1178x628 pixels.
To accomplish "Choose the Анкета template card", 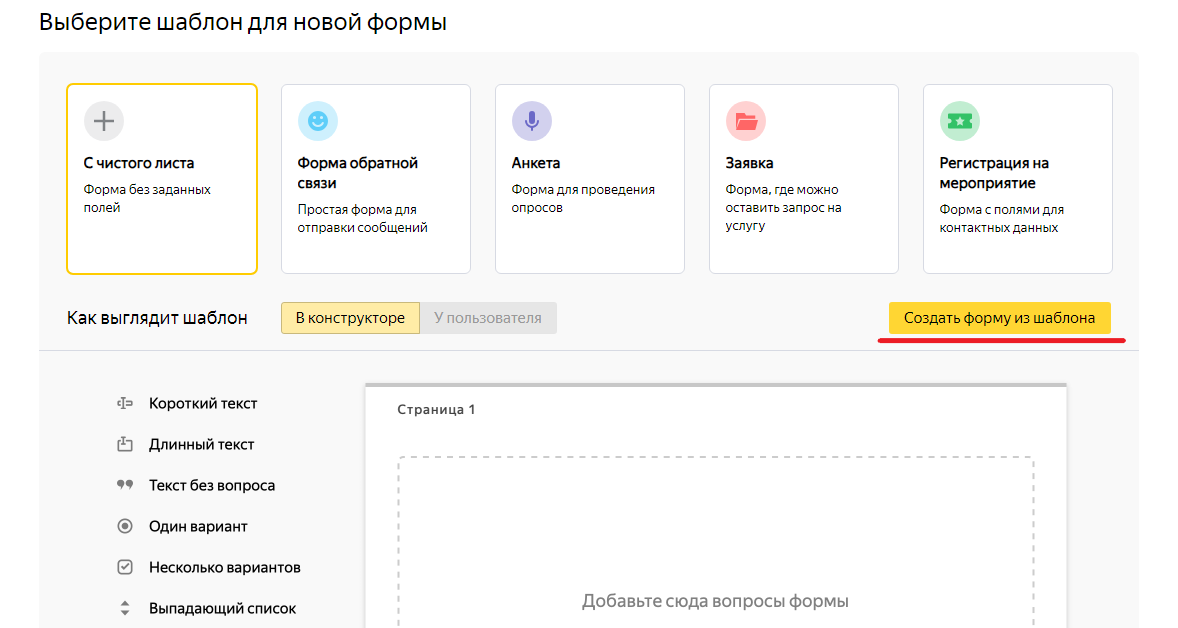I will (x=590, y=179).
